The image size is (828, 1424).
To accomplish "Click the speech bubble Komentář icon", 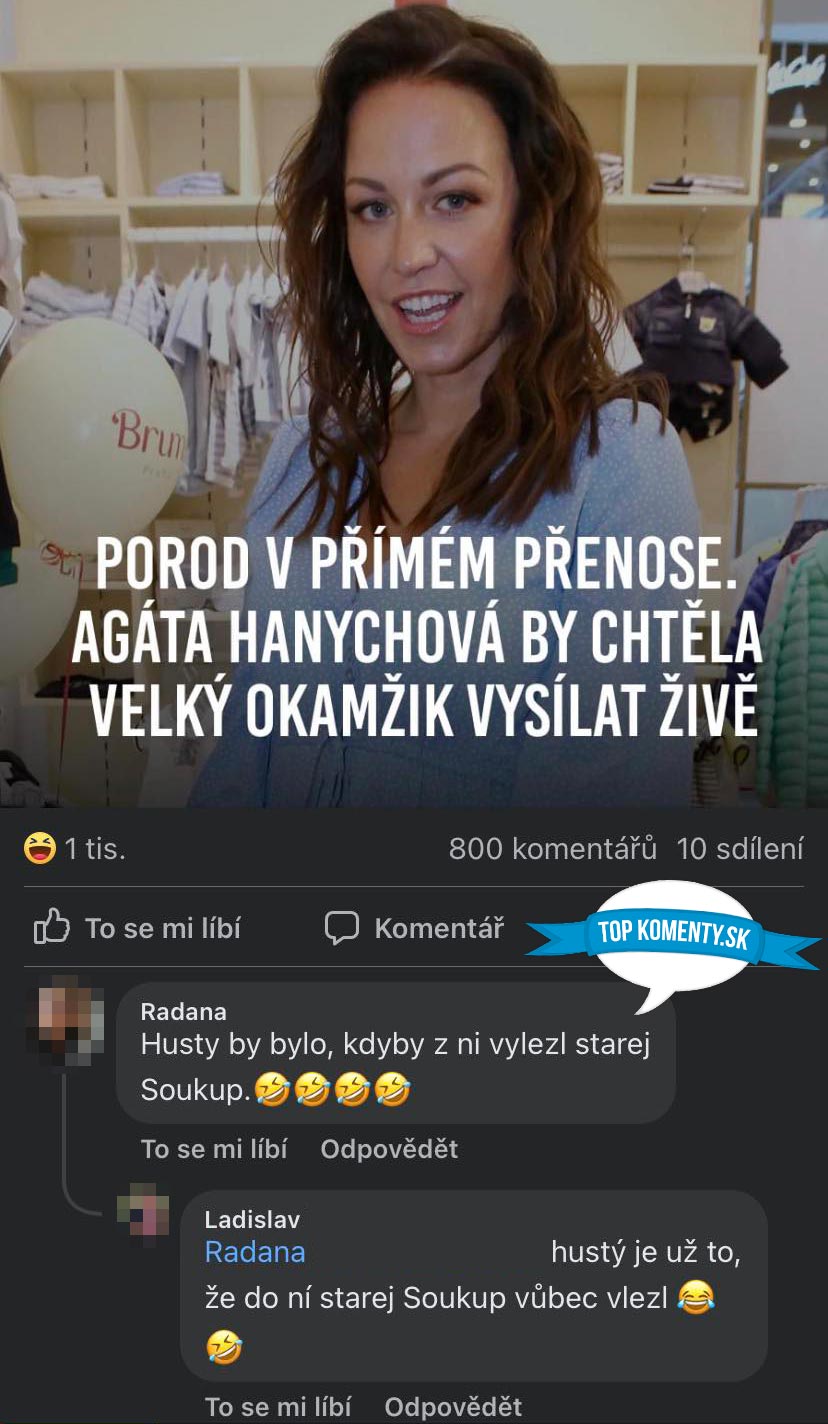I will (342, 928).
